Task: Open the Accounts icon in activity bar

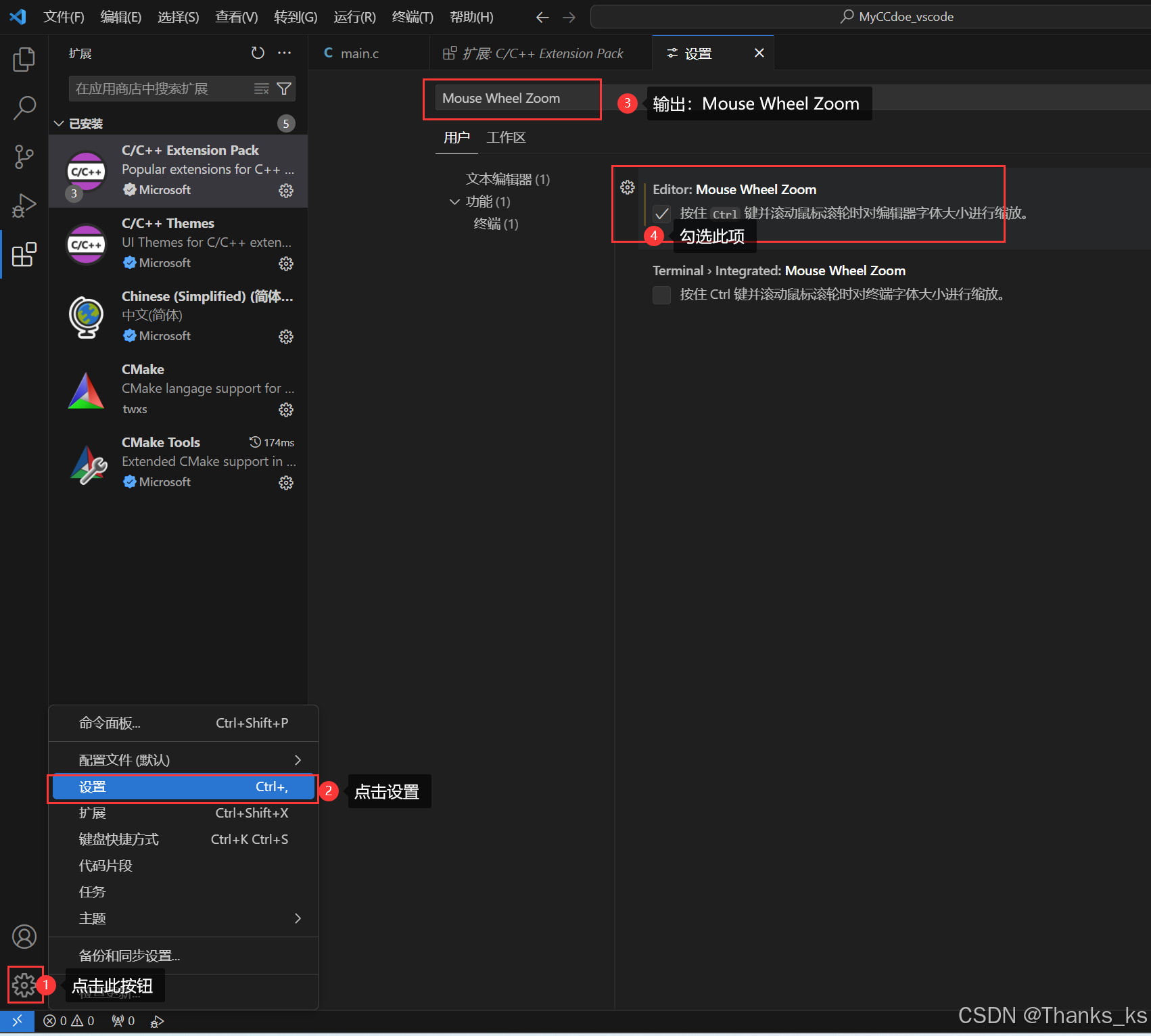Action: pos(24,937)
